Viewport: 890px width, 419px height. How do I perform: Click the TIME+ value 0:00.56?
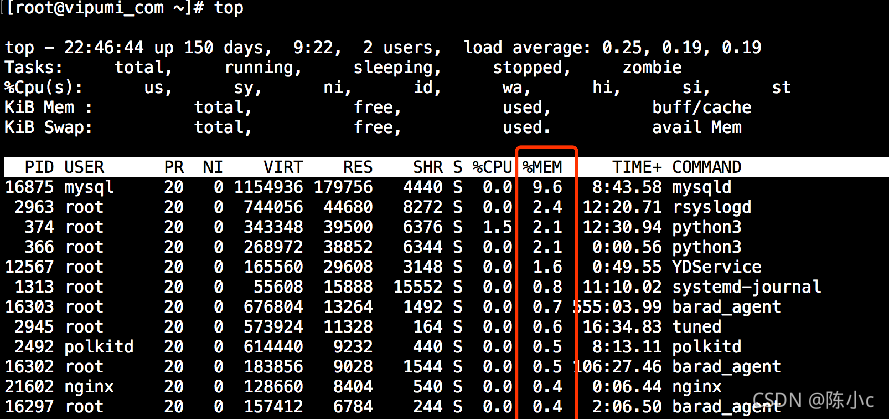[627, 247]
